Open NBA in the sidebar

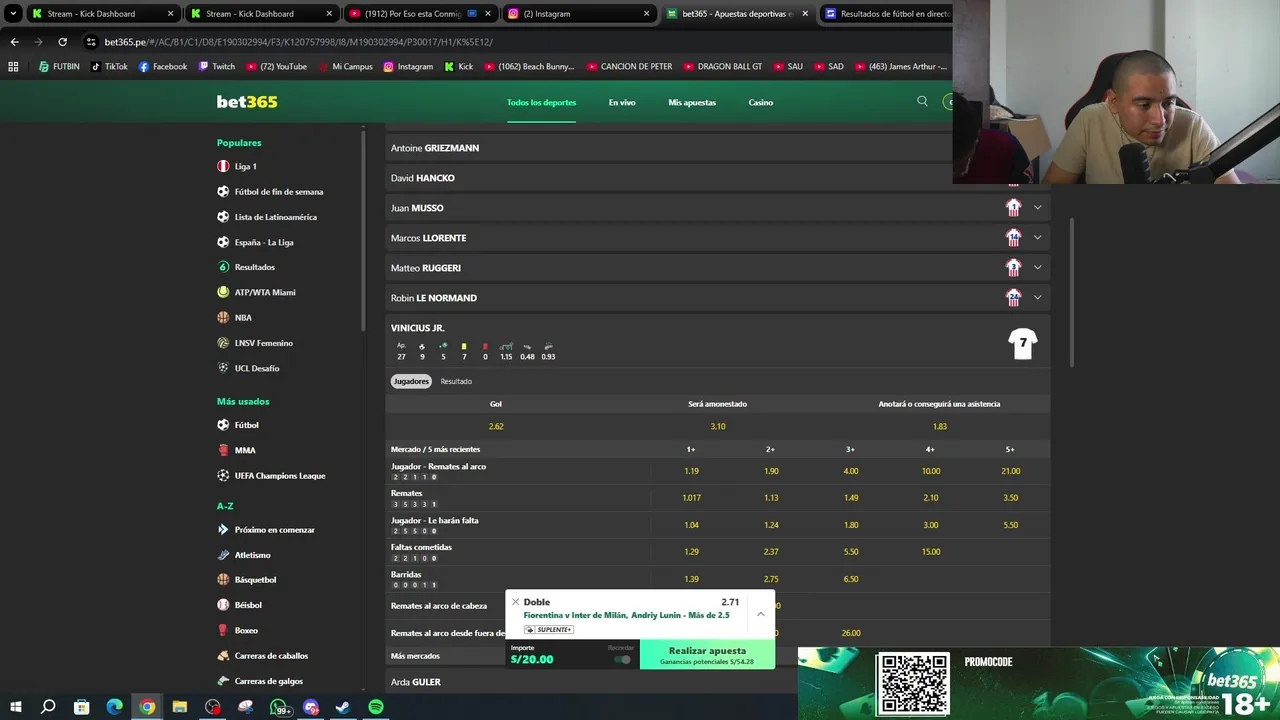(243, 317)
